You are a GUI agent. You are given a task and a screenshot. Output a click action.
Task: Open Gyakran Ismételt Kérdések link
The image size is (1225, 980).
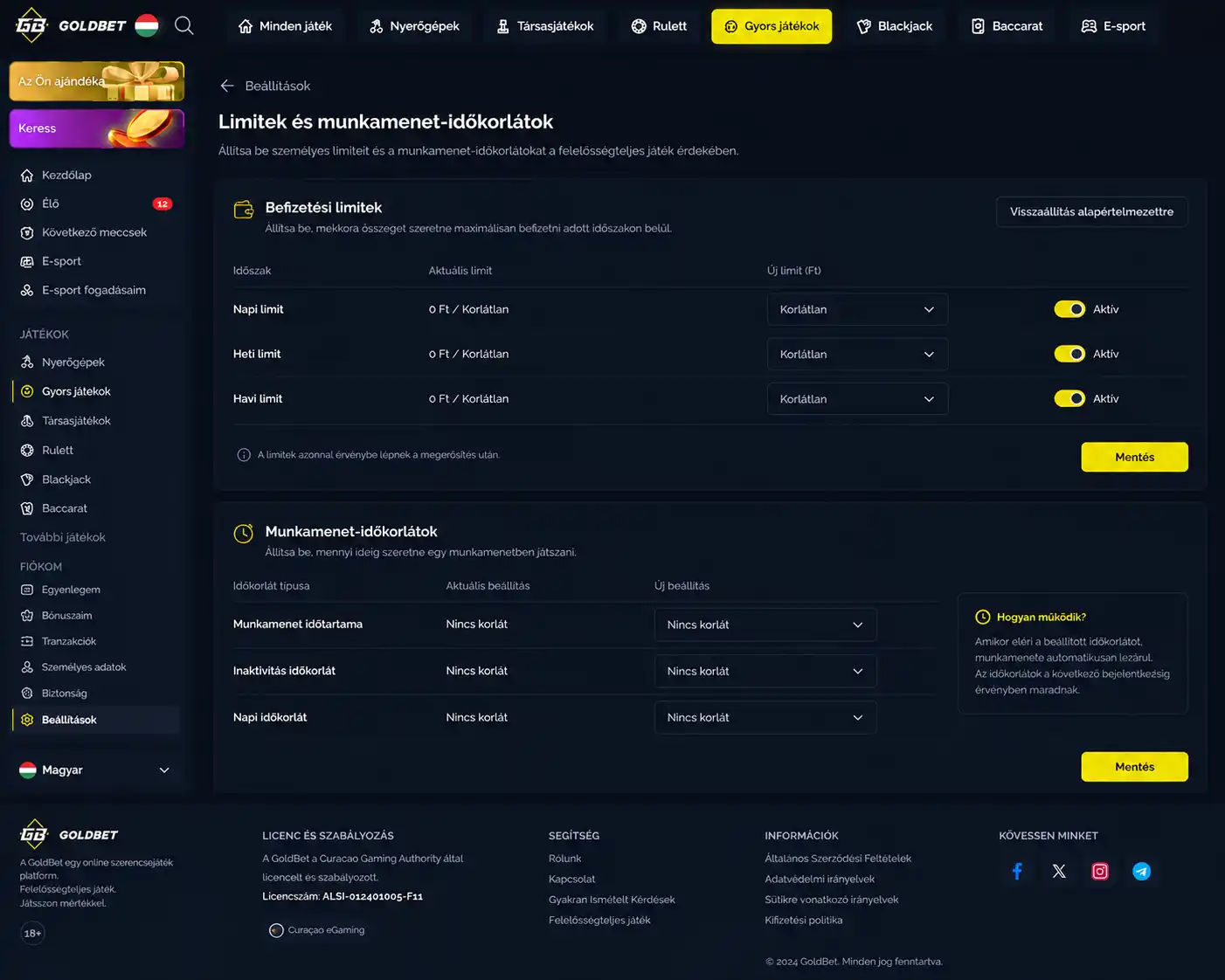pos(612,900)
